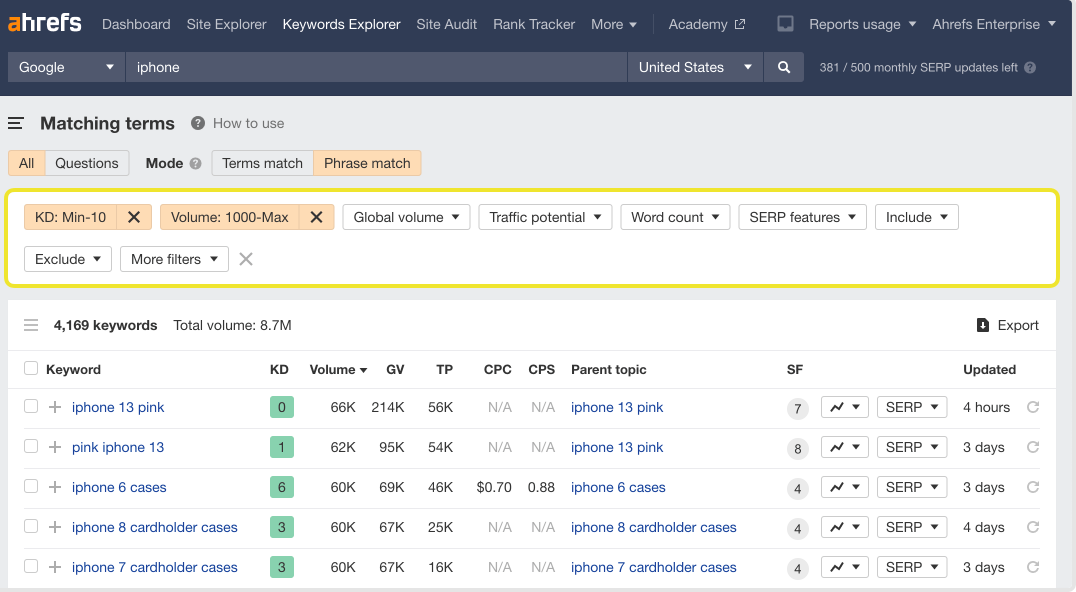Refresh the iphone 13 pink row
The image size is (1076, 592).
click(x=1033, y=407)
